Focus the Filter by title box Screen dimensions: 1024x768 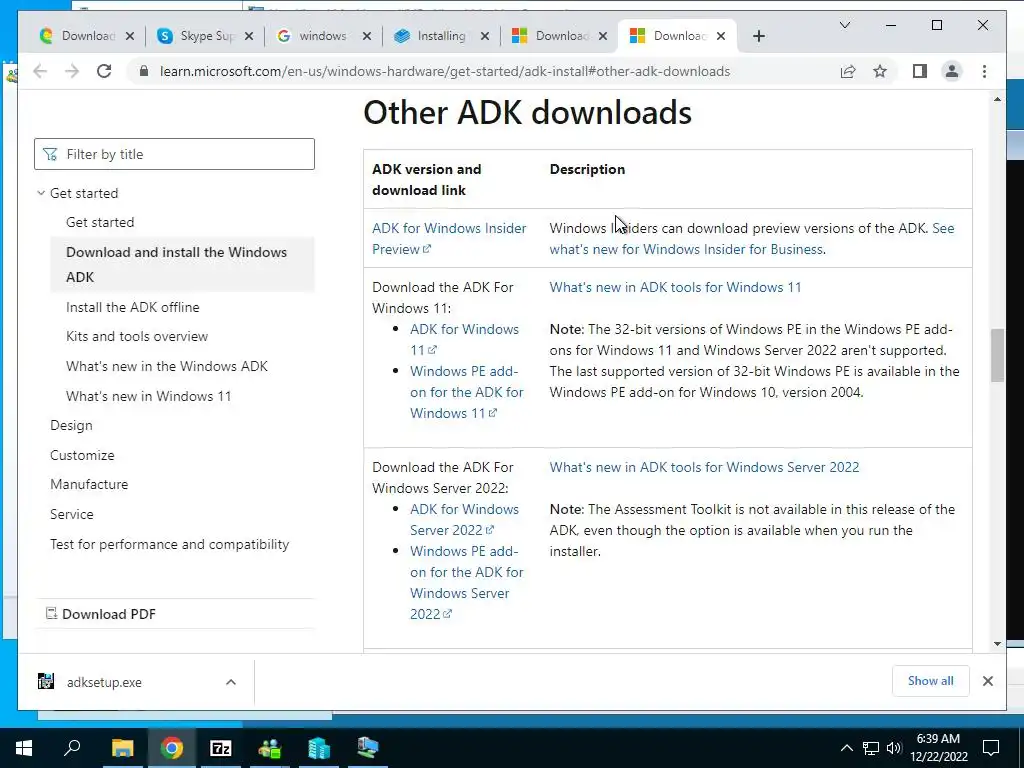point(174,154)
